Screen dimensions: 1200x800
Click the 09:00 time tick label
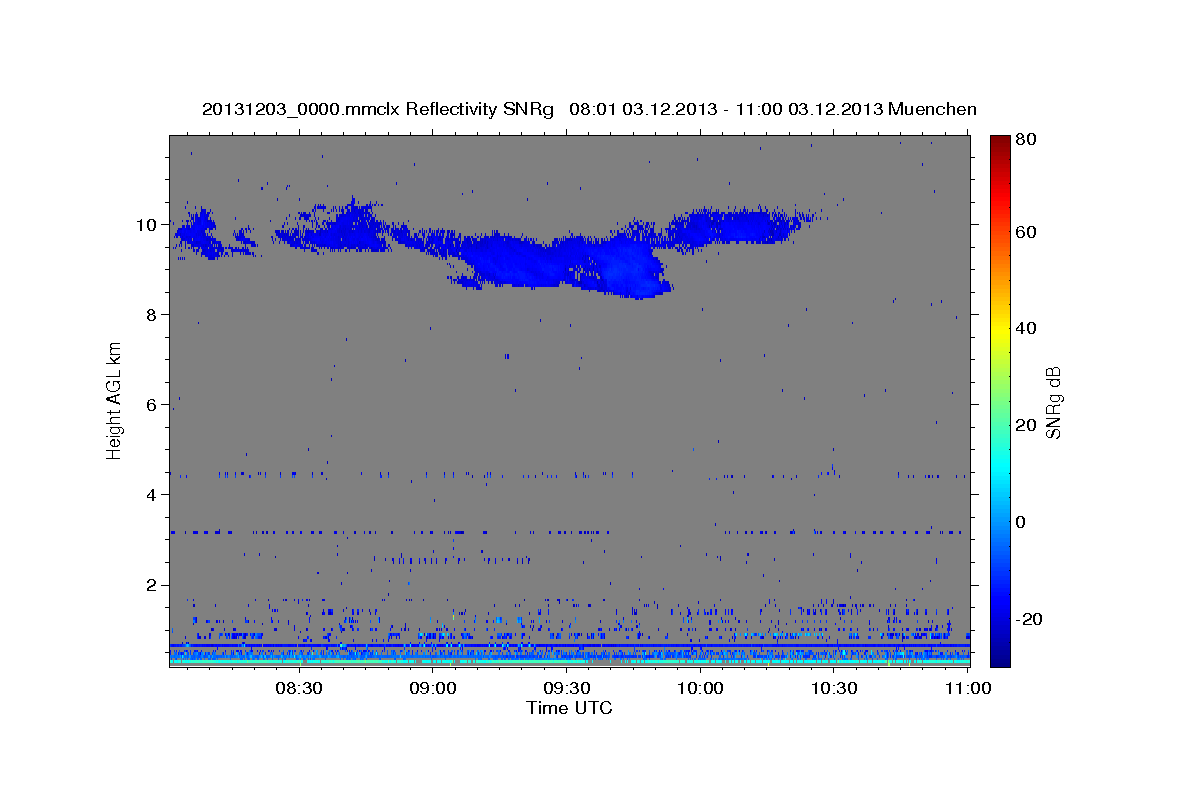point(433,688)
